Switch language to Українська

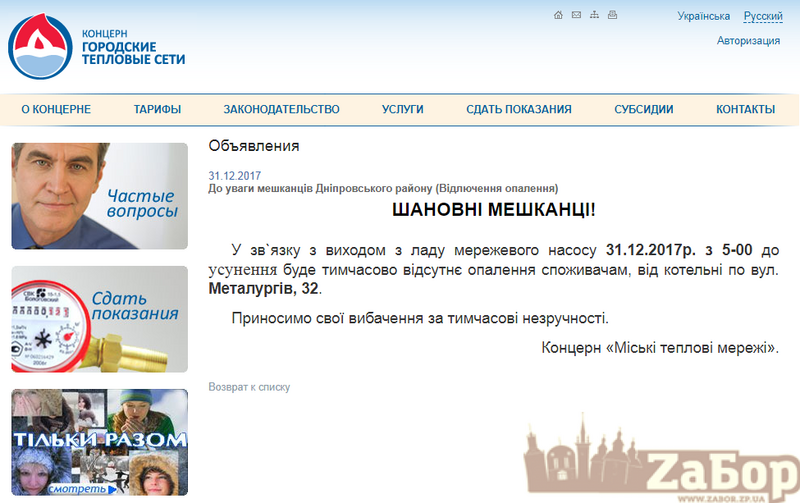704,16
